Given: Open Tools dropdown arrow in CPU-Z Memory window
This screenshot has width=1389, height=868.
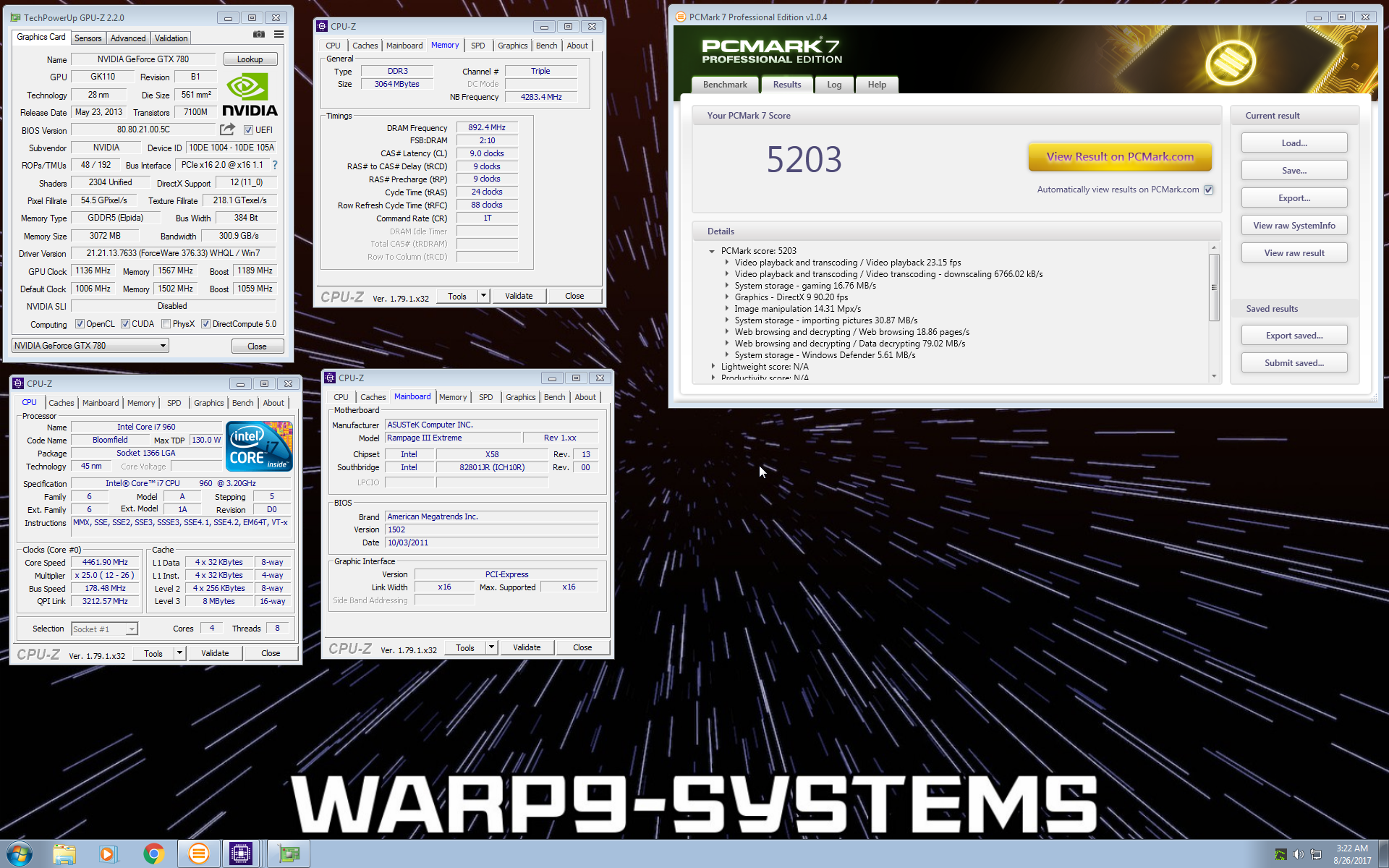Looking at the screenshot, I should pos(483,296).
